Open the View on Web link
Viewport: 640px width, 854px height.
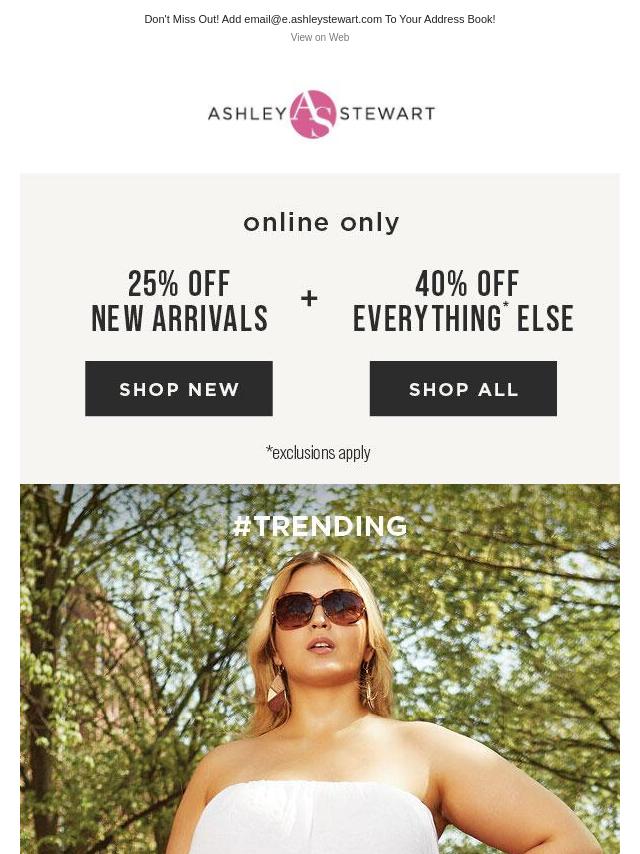(320, 37)
